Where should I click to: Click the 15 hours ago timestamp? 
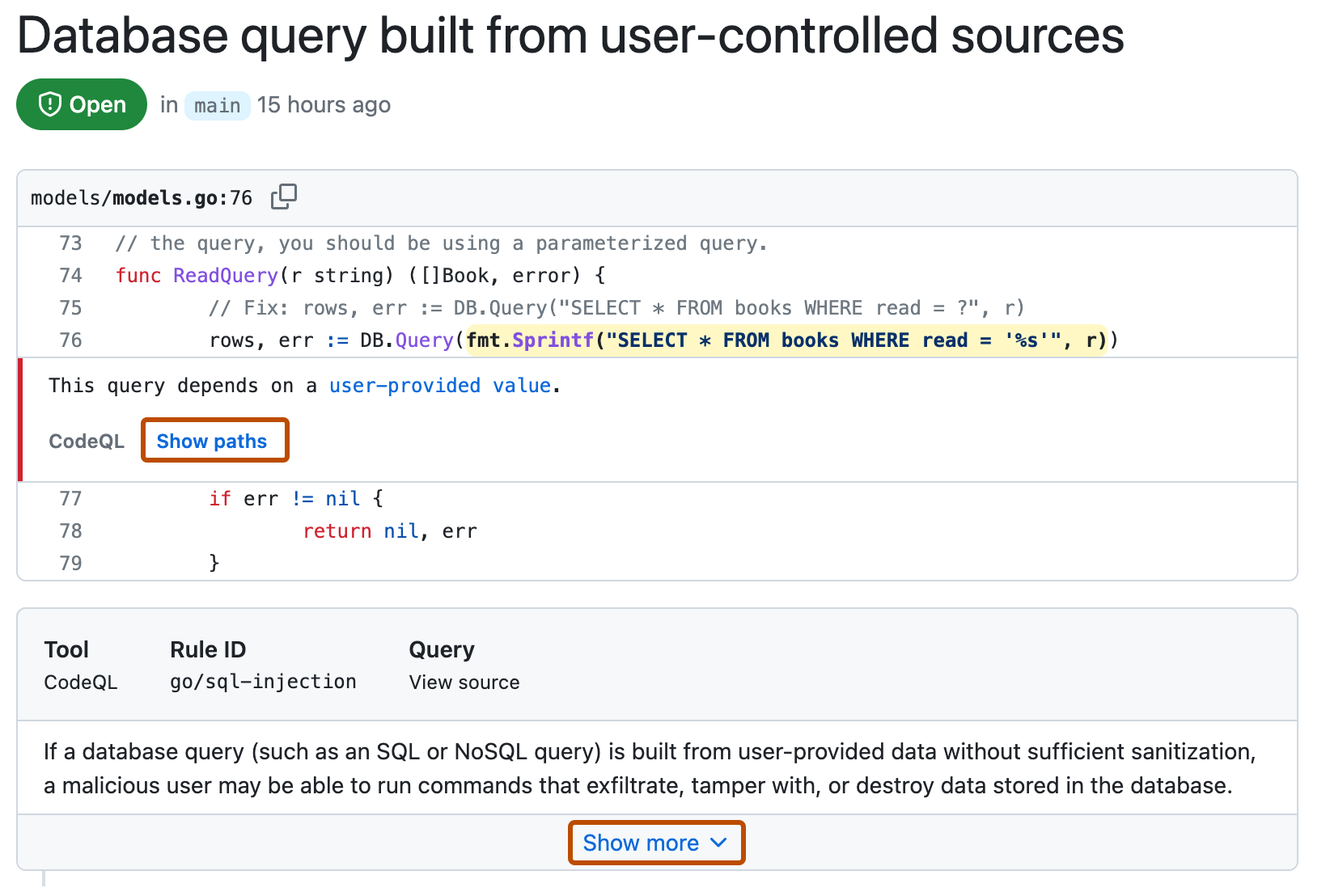point(324,104)
